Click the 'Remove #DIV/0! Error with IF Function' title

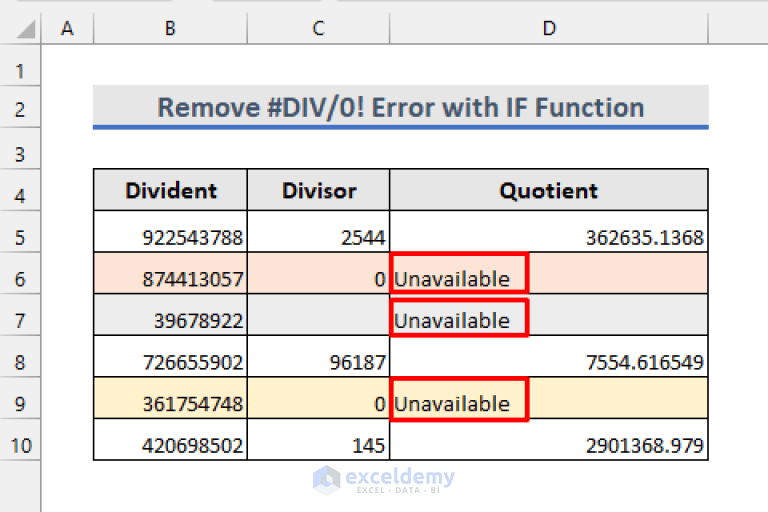coord(401,107)
